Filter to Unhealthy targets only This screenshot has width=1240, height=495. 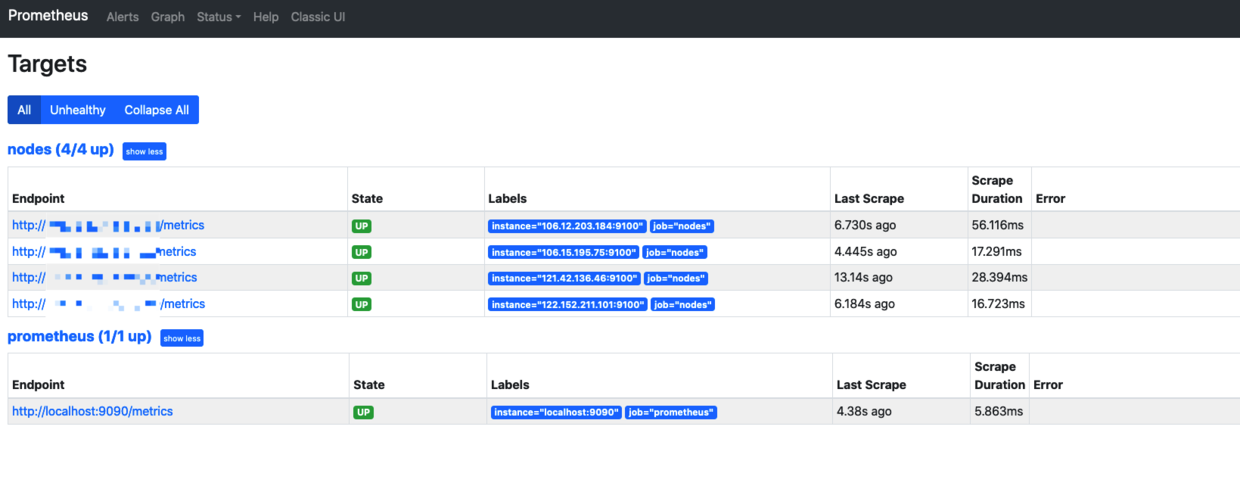78,110
